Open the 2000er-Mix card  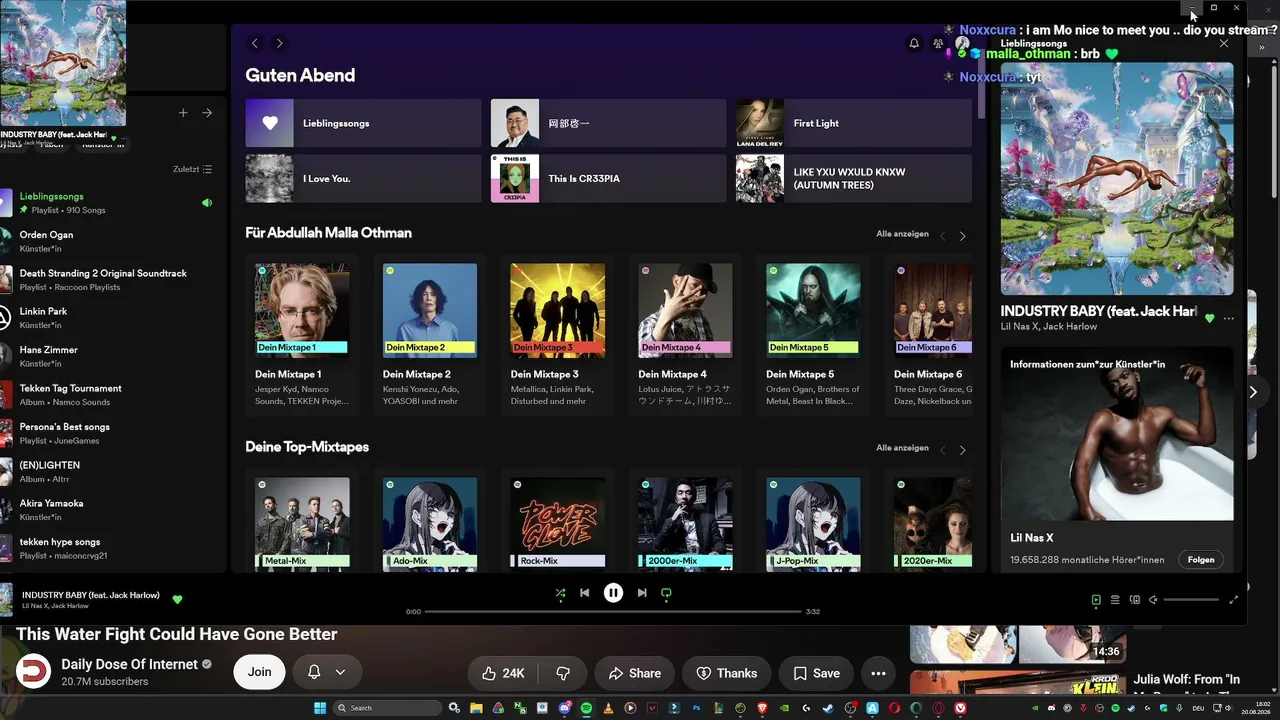pyautogui.click(x=686, y=520)
